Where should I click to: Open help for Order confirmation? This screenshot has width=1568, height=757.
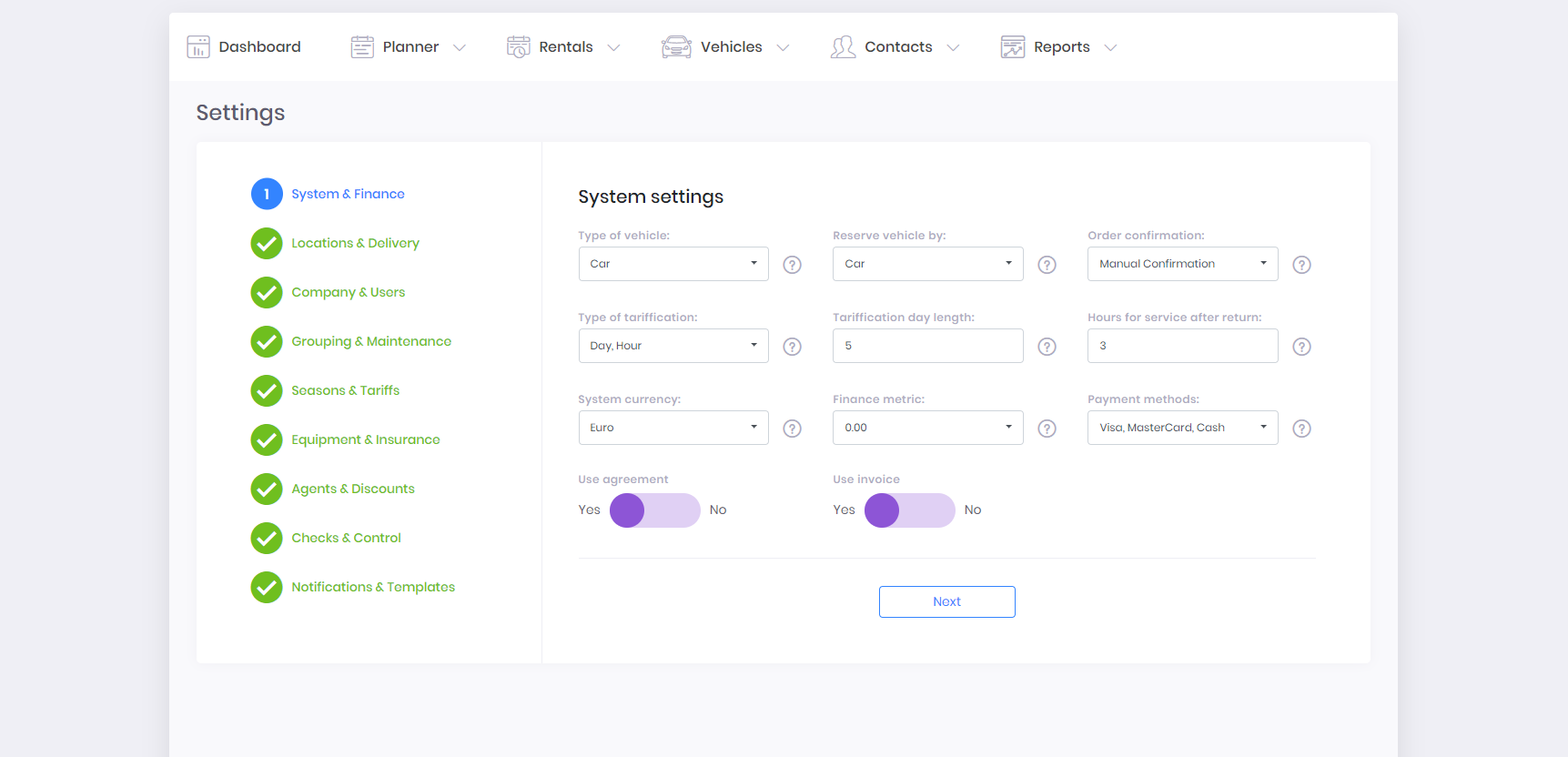click(x=1302, y=265)
